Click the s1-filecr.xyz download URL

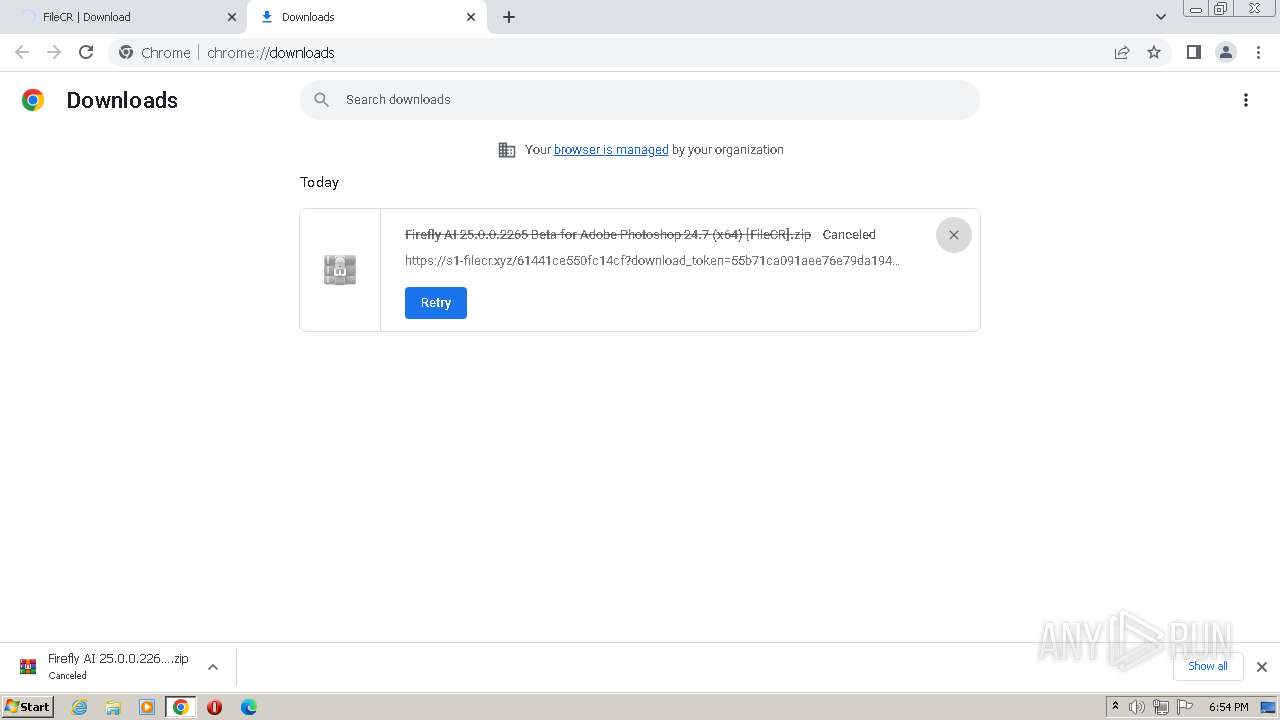pos(652,261)
